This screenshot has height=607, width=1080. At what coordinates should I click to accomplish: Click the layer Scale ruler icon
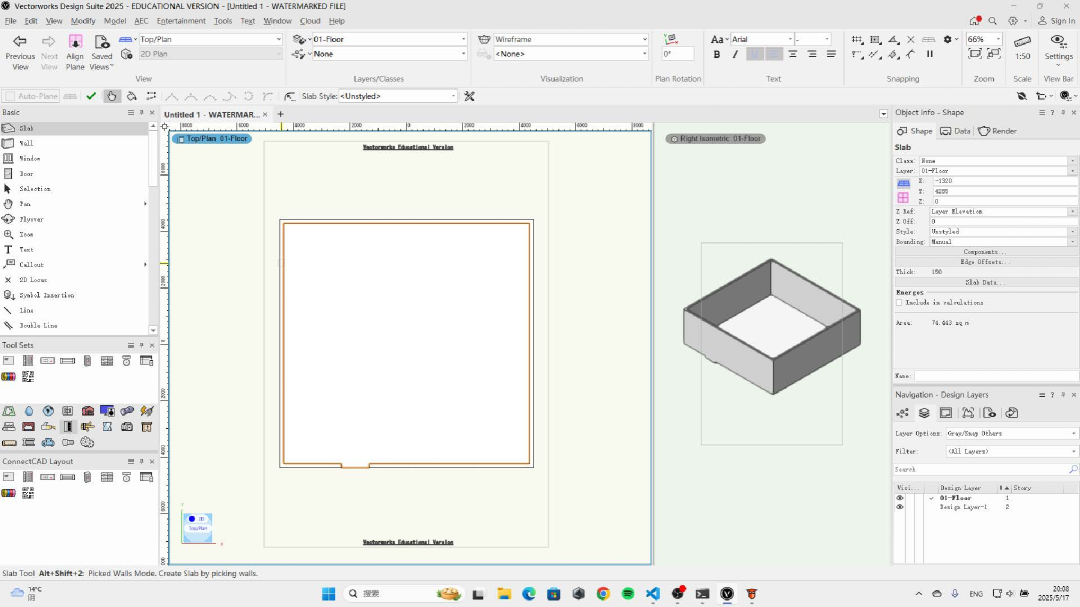pyautogui.click(x=1022, y=42)
